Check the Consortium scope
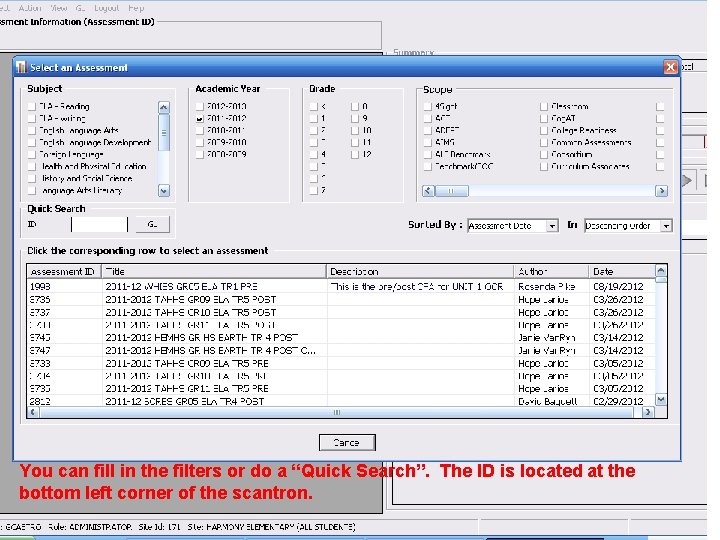The width and height of the screenshot is (720, 540). [x=544, y=154]
